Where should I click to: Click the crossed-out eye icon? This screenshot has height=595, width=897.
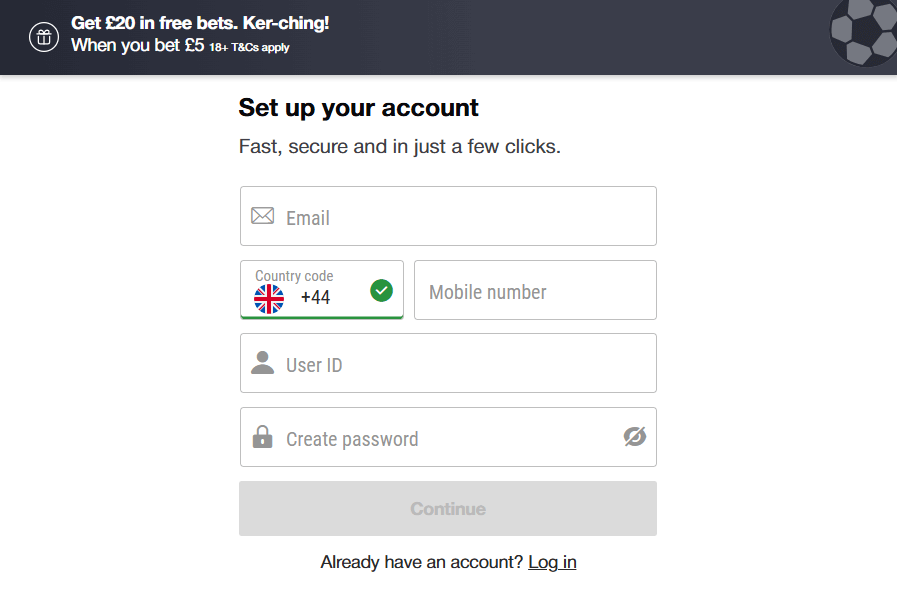point(635,437)
